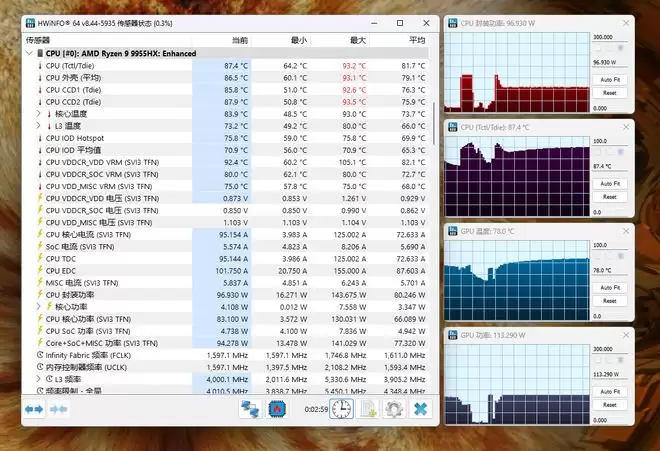Click the 143.675 W maximum value cell
This screenshot has height=451, width=660.
pos(349,295)
